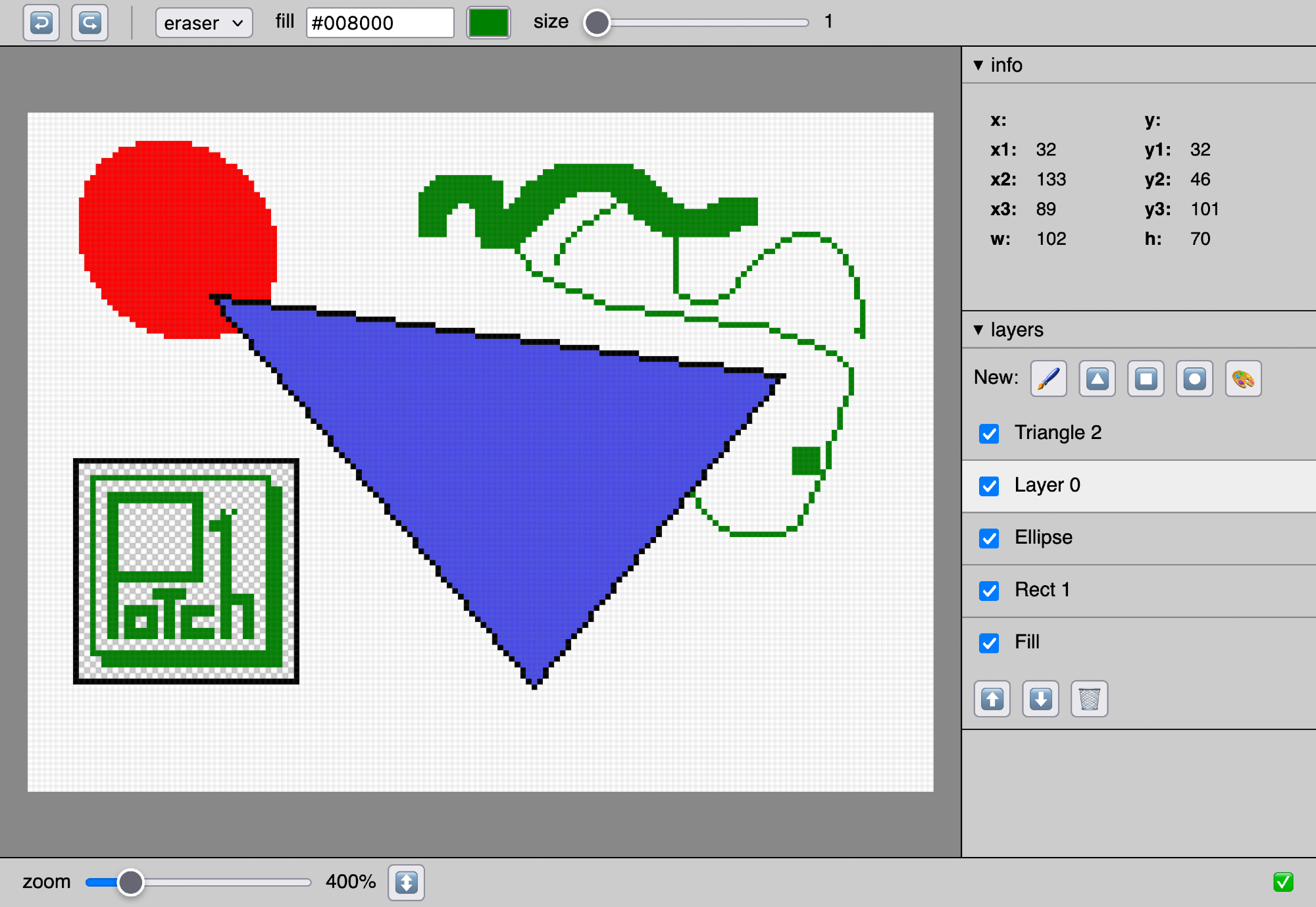This screenshot has height=907, width=1316.
Task: Click the redo arrow button
Action: (89, 23)
